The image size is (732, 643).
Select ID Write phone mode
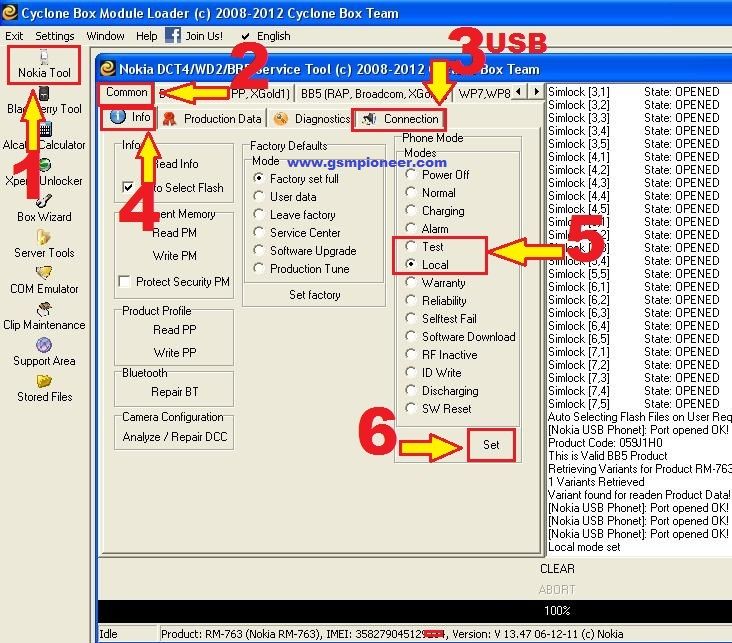pyautogui.click(x=410, y=372)
